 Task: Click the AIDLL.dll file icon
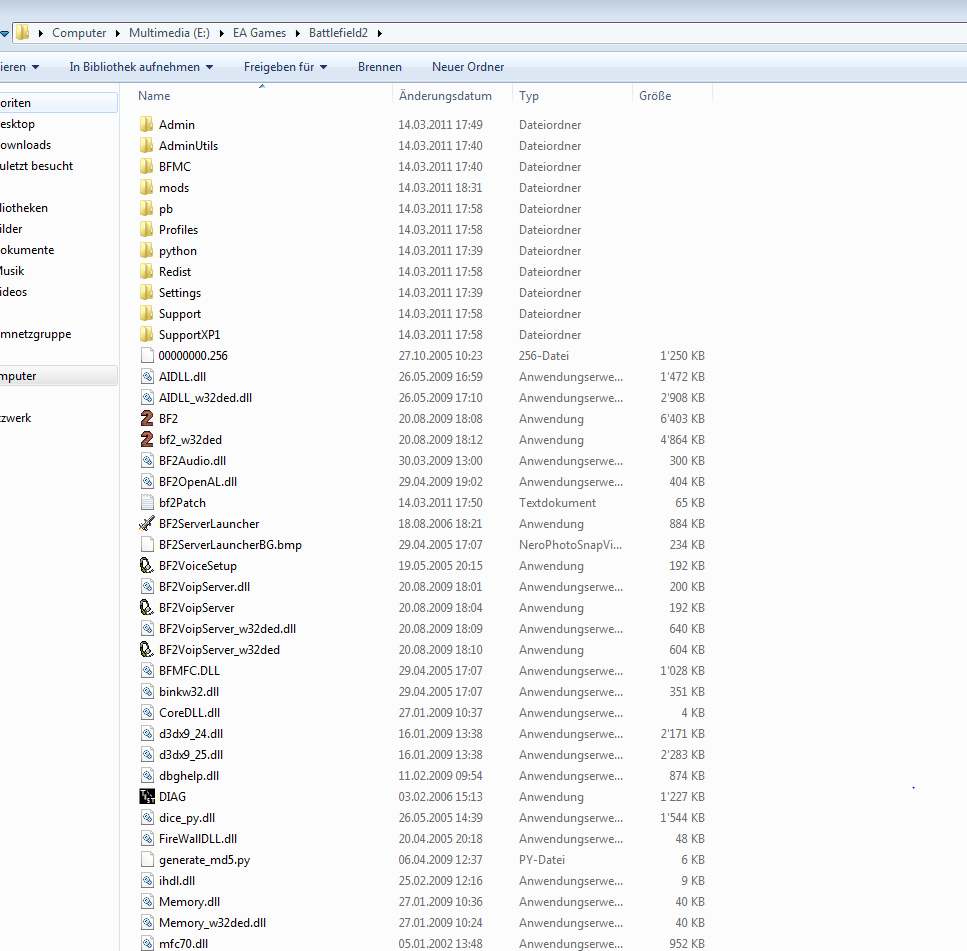[147, 376]
